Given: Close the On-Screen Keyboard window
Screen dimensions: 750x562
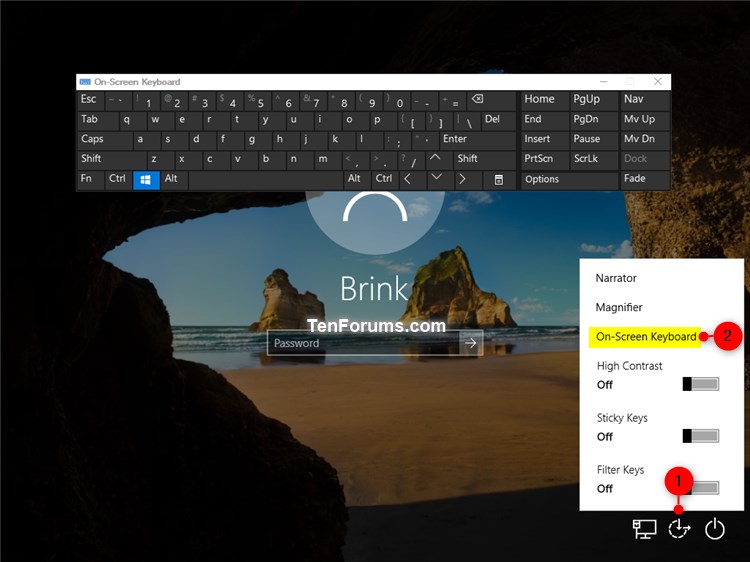Looking at the screenshot, I should pyautogui.click(x=658, y=82).
